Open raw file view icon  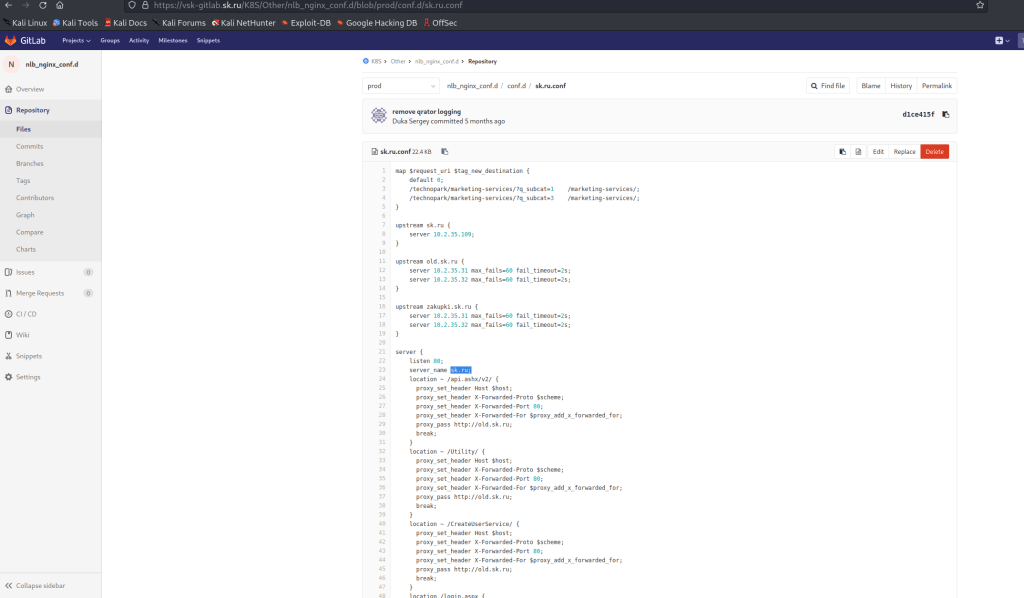tap(858, 152)
